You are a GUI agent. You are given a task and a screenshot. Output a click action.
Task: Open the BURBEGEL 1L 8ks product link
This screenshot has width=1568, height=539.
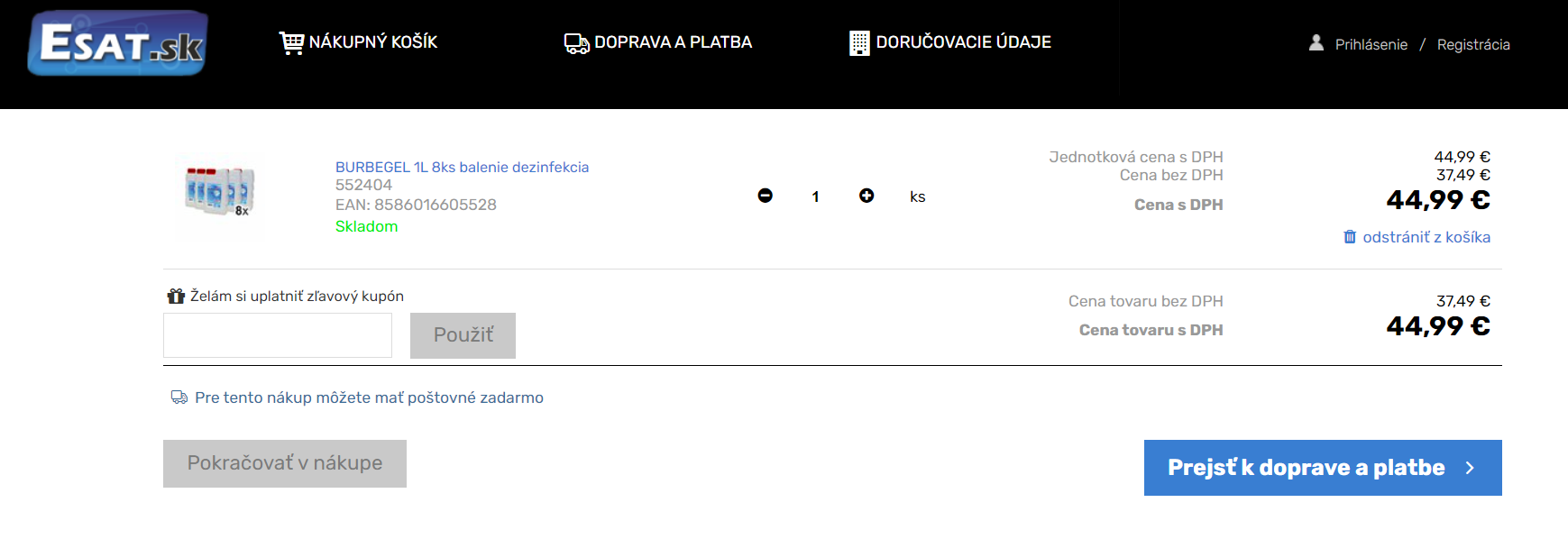pyautogui.click(x=462, y=167)
